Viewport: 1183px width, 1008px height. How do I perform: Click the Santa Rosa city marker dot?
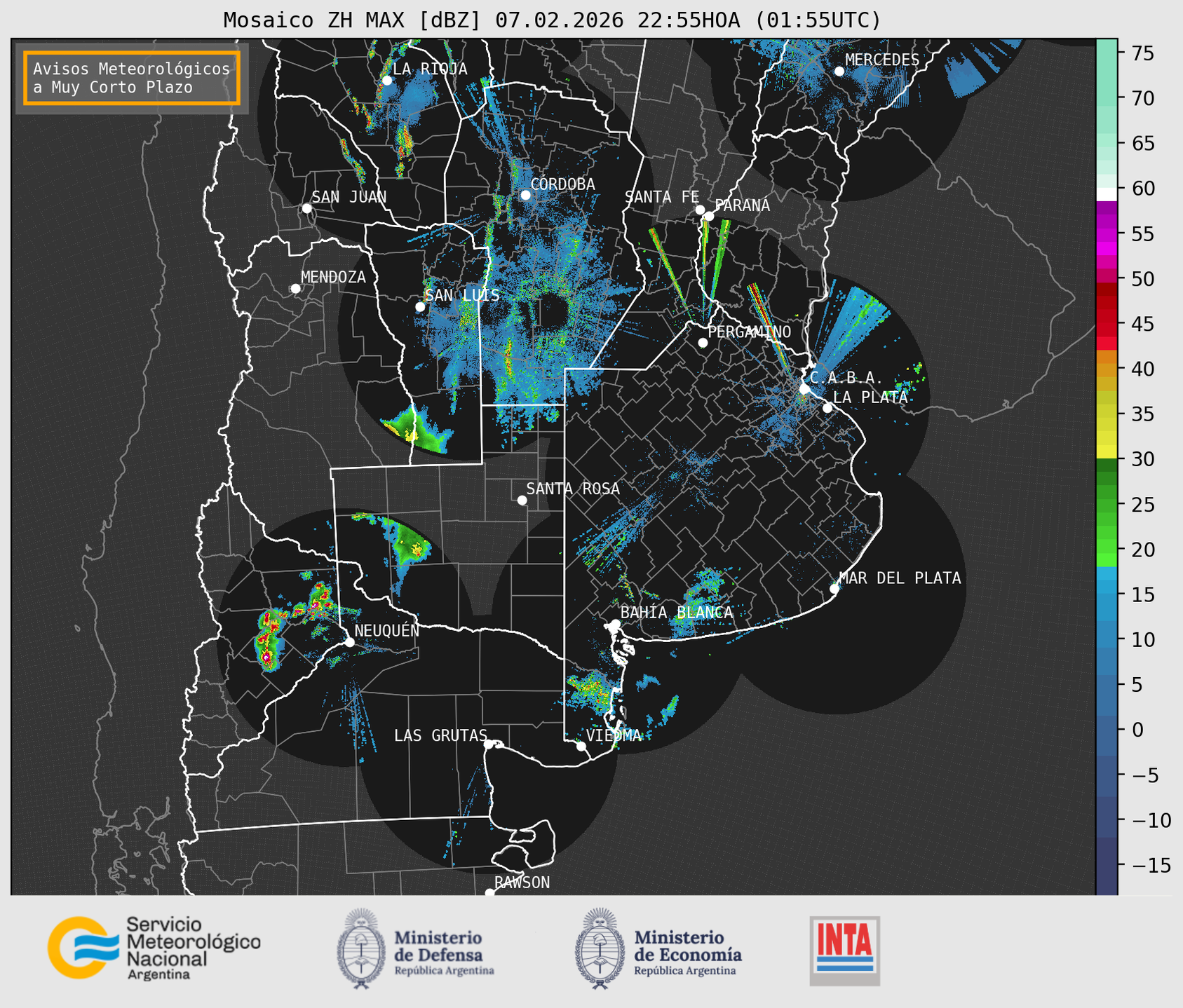[522, 500]
